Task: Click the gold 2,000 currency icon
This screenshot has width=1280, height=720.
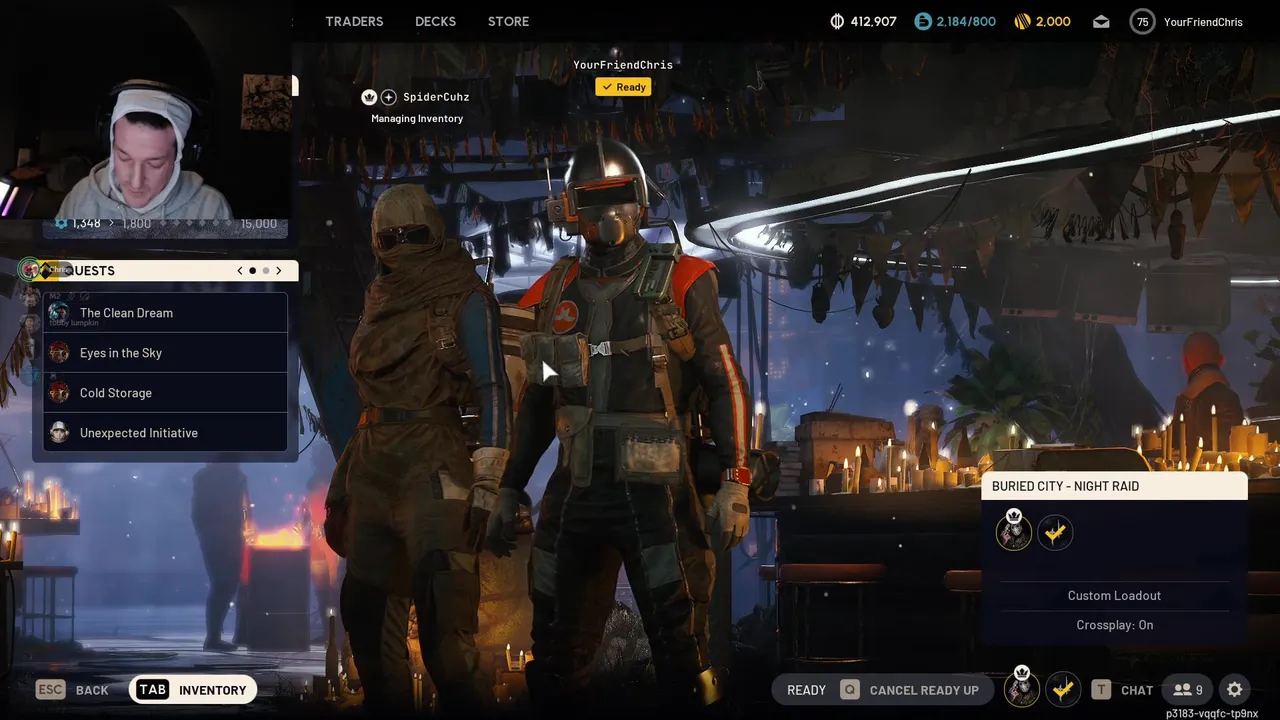Action: (1022, 21)
